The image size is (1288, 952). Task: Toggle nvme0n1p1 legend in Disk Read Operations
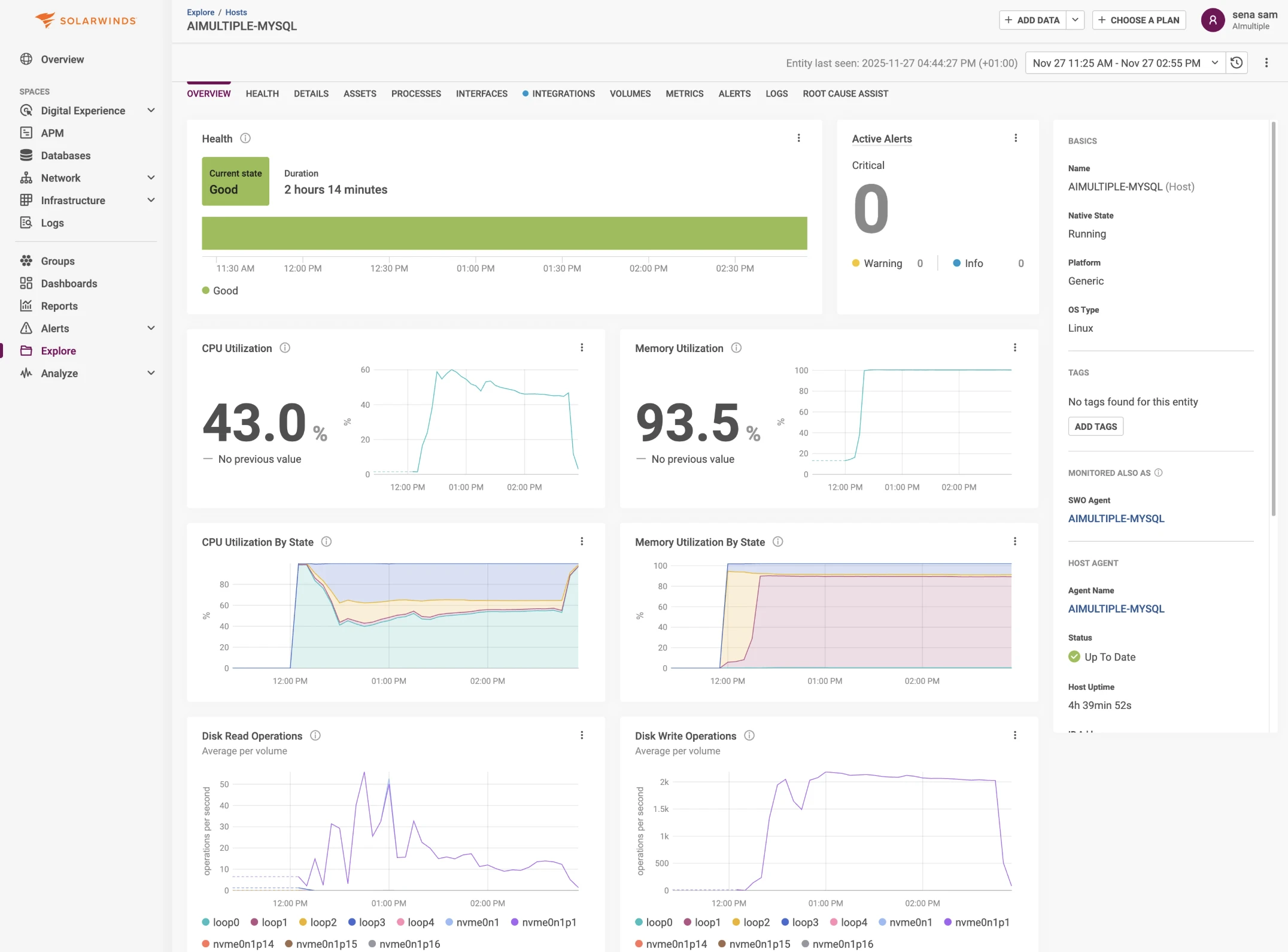[x=543, y=922]
